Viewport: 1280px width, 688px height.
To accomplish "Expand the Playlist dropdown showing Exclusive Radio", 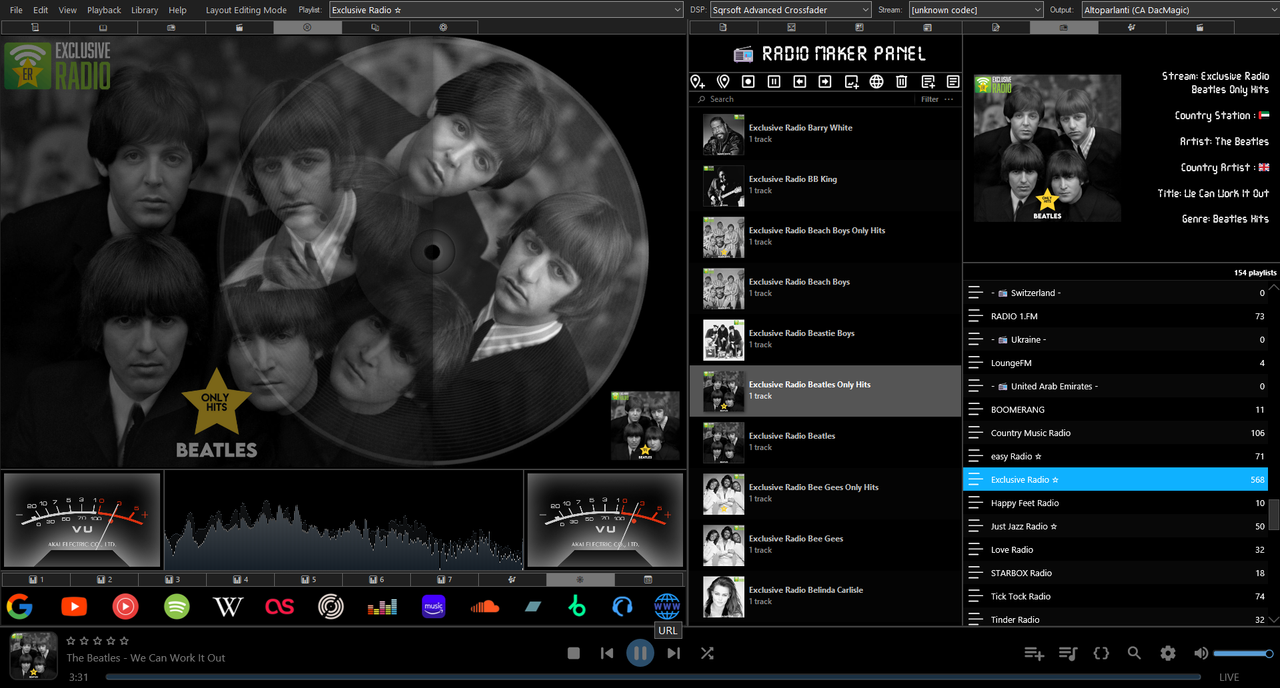I will [506, 10].
